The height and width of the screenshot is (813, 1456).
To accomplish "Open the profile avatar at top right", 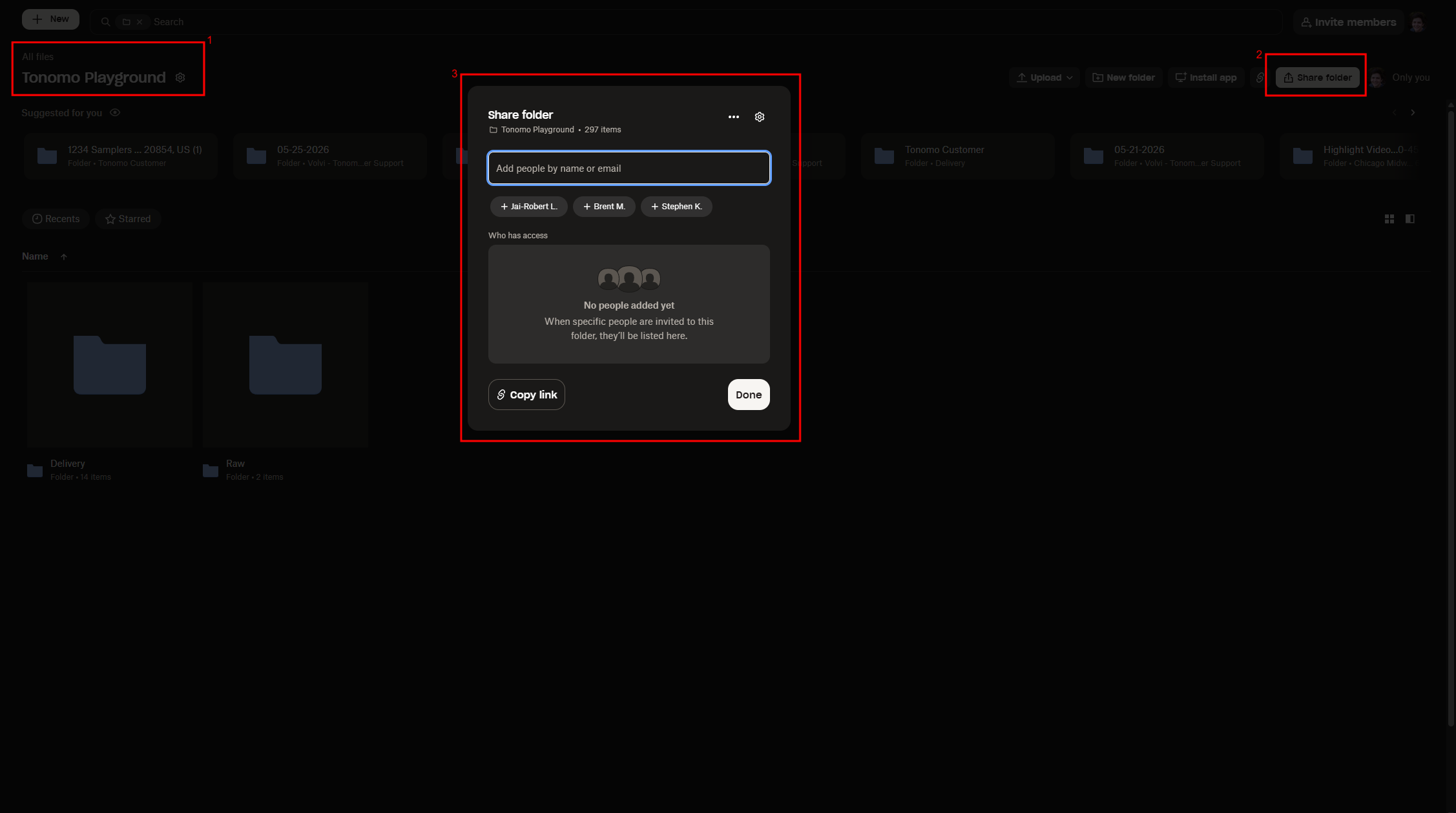I will pos(1417,22).
